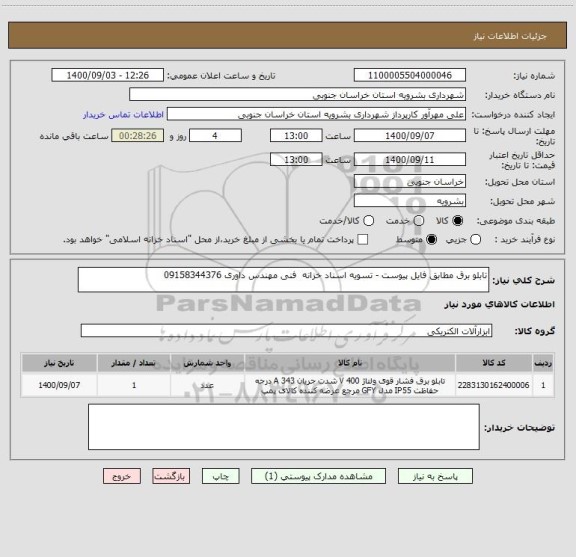The image size is (576, 557).
Task: Click the نام کالا column header
Action: tap(350, 363)
